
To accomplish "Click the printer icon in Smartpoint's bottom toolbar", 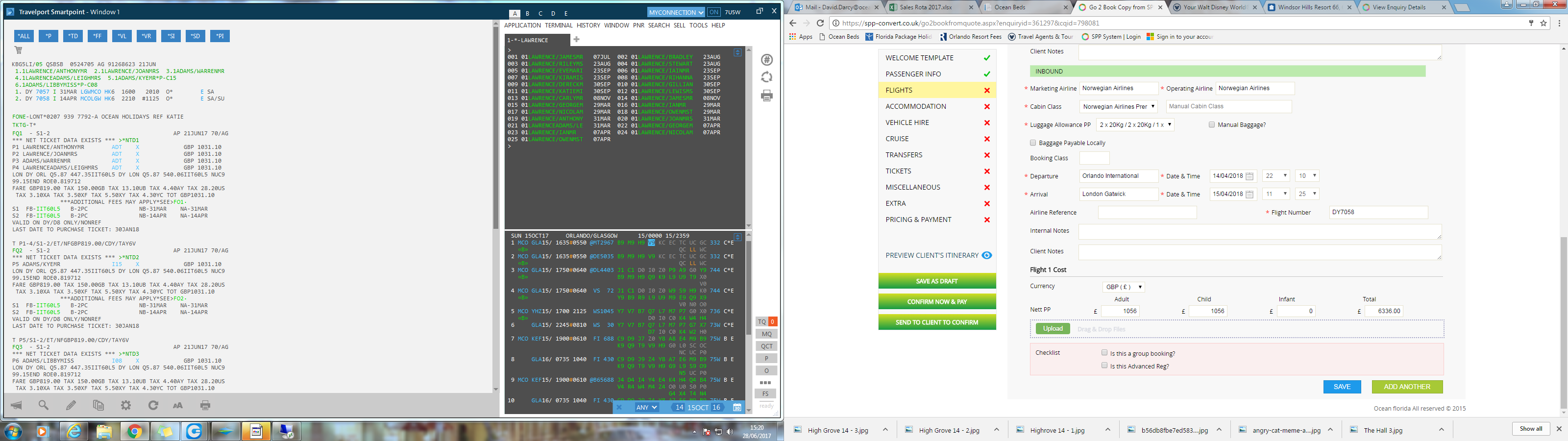I will point(206,405).
